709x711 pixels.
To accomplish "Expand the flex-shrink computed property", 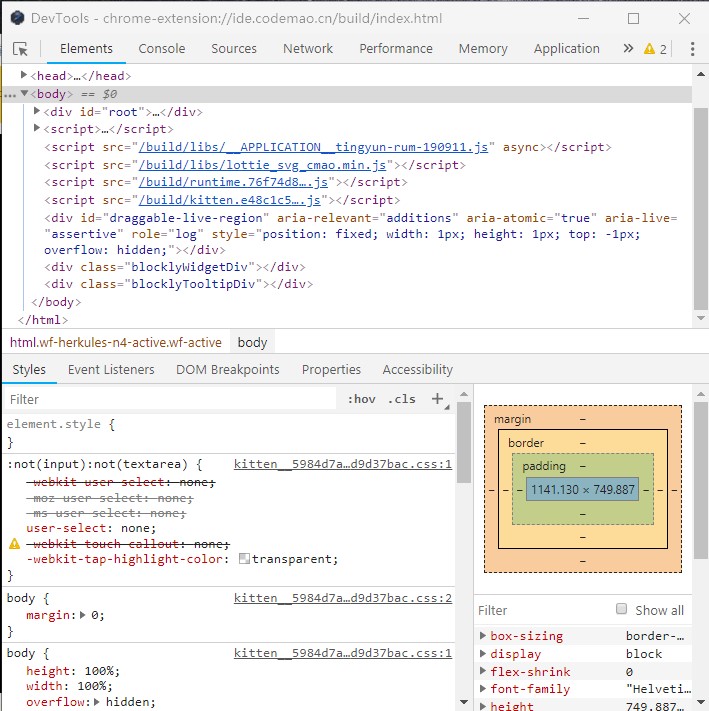I will point(483,671).
